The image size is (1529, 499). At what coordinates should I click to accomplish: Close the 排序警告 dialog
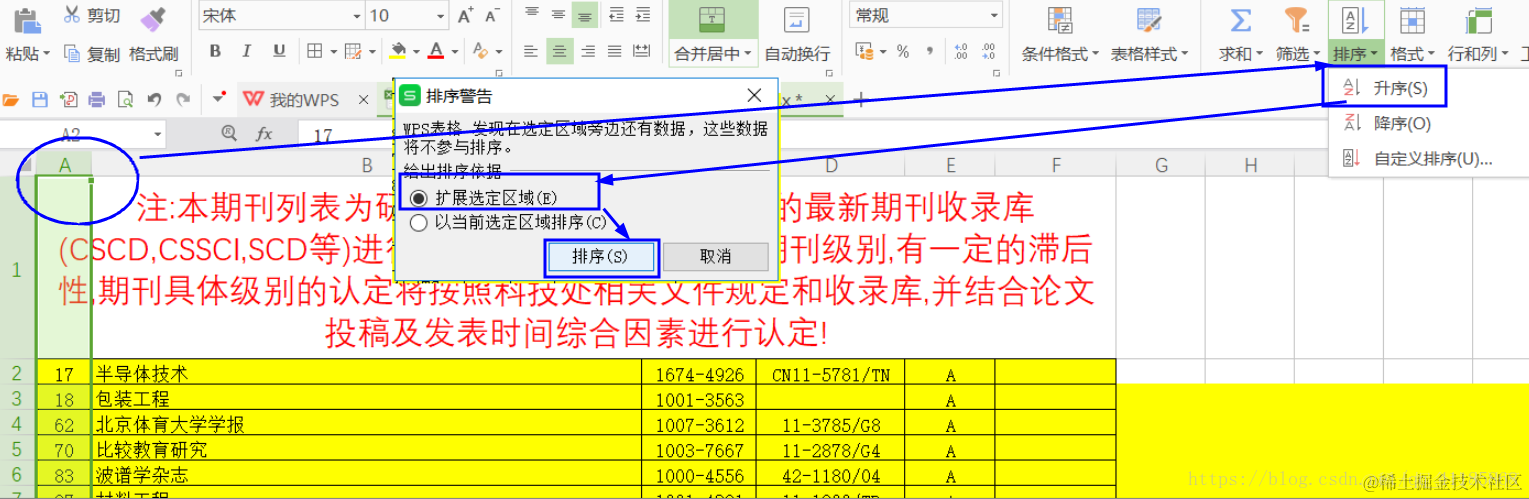(755, 95)
